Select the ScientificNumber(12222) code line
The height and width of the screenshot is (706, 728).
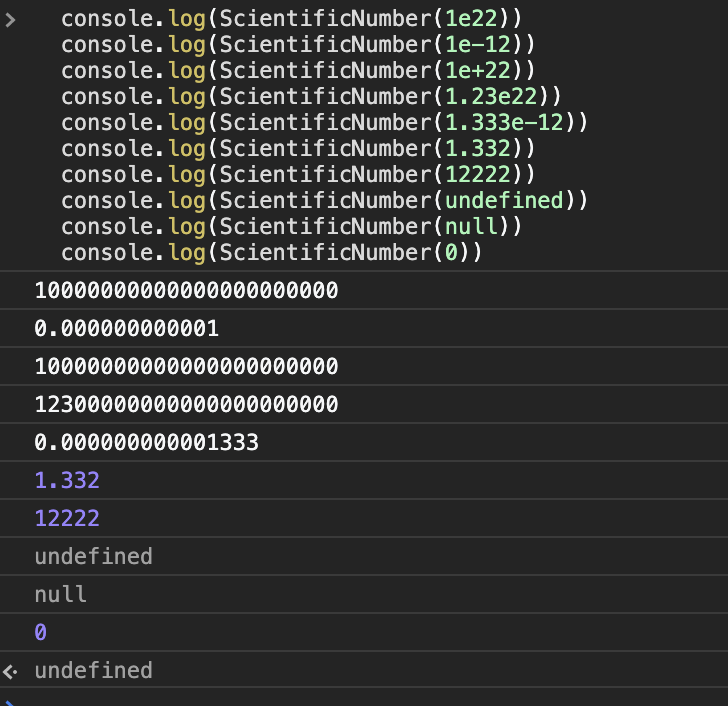297,175
